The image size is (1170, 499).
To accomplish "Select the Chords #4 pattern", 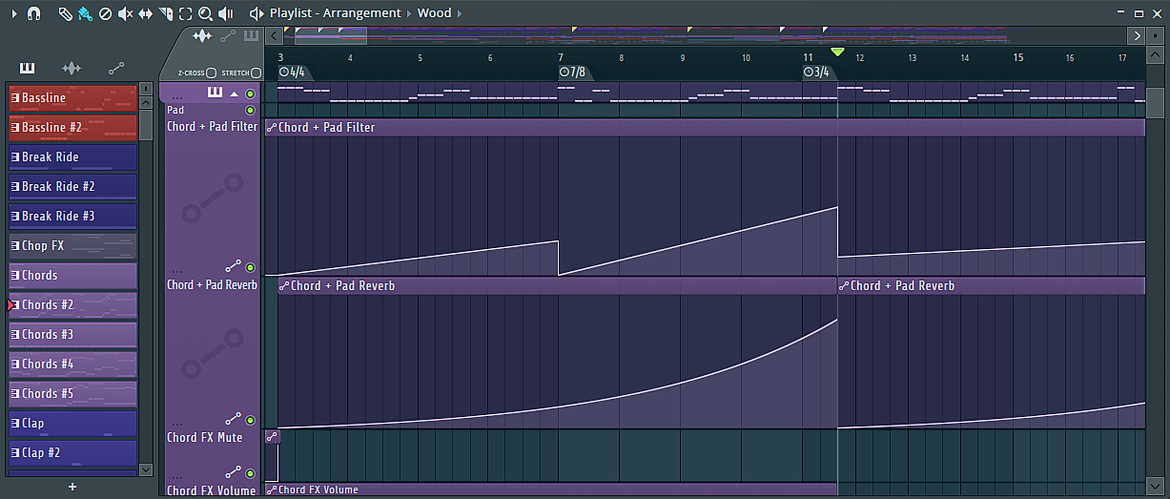I will 72,364.
